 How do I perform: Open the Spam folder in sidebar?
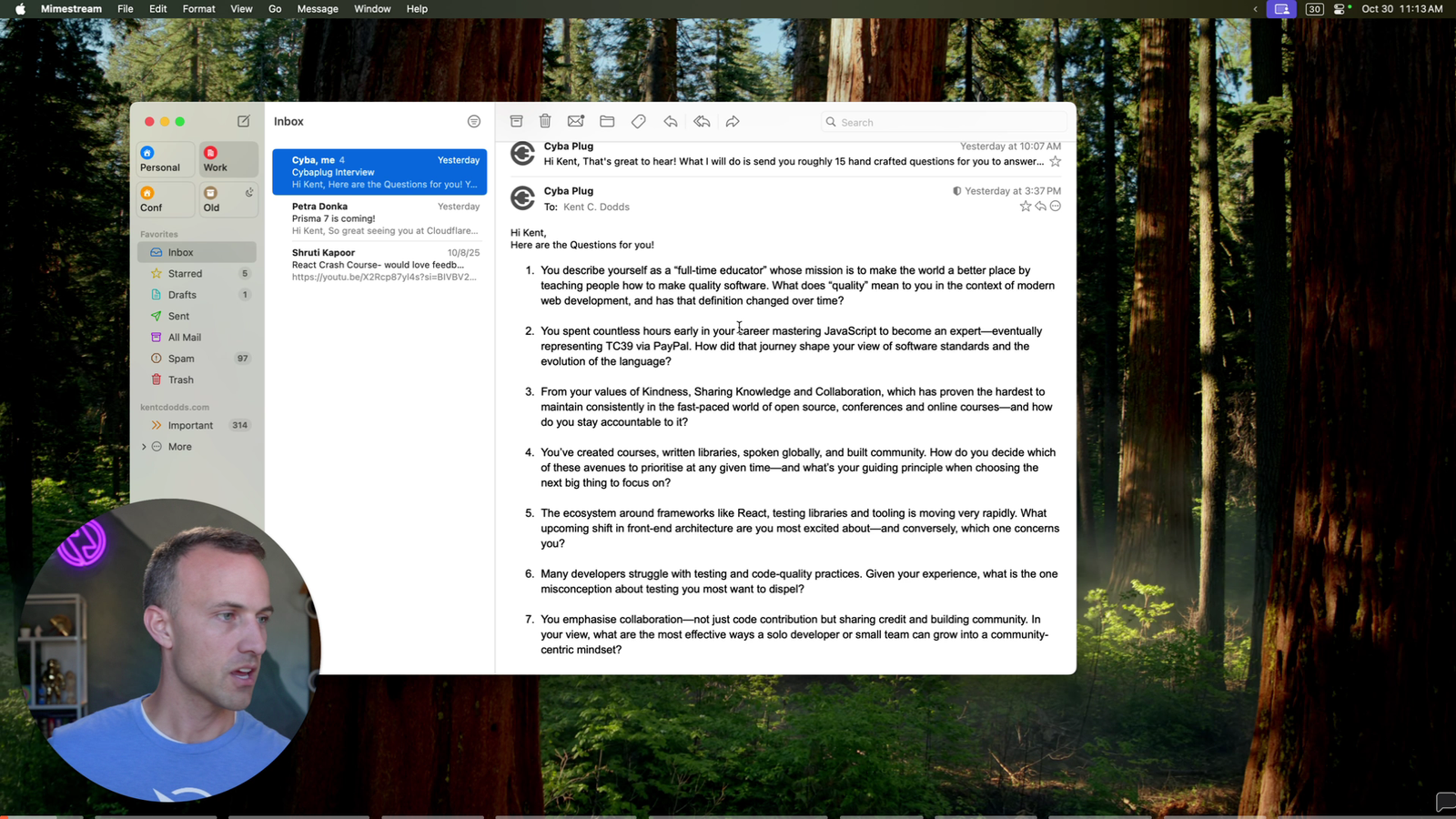click(x=181, y=359)
